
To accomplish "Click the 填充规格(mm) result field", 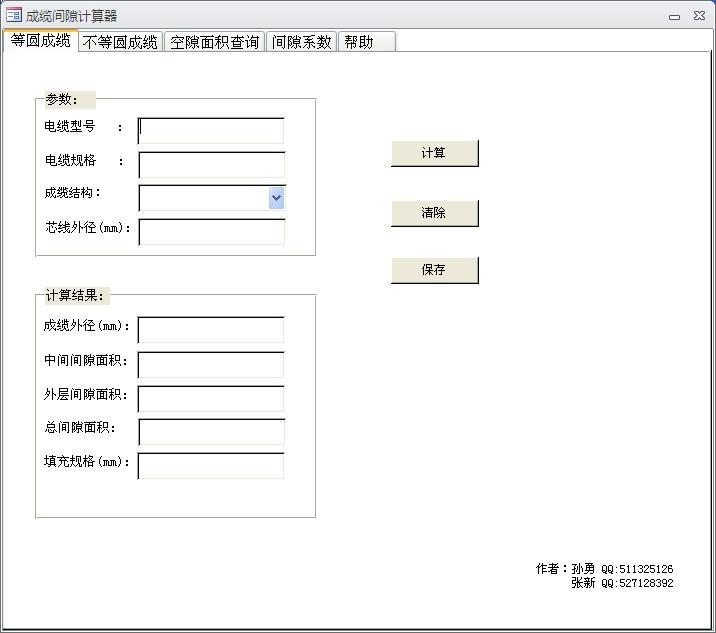I will click(x=211, y=465).
